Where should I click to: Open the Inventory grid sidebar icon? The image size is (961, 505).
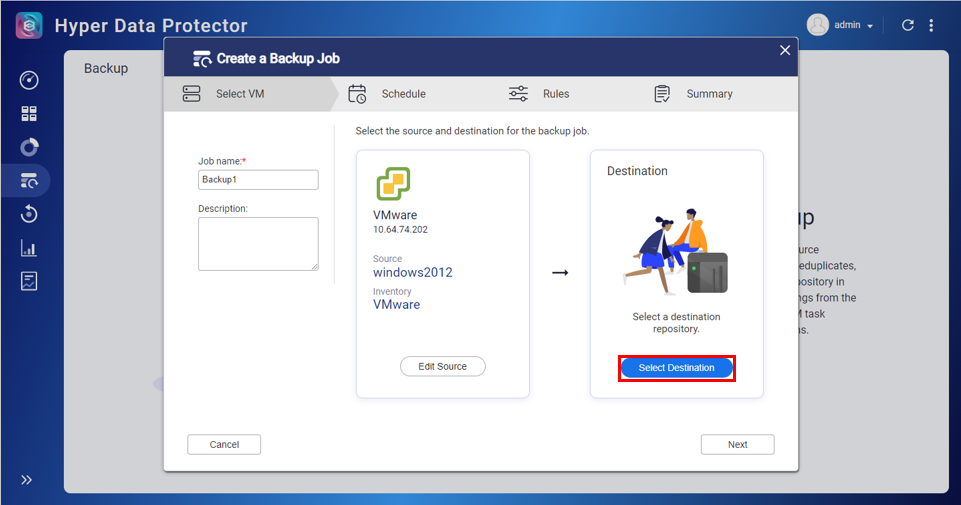point(29,114)
